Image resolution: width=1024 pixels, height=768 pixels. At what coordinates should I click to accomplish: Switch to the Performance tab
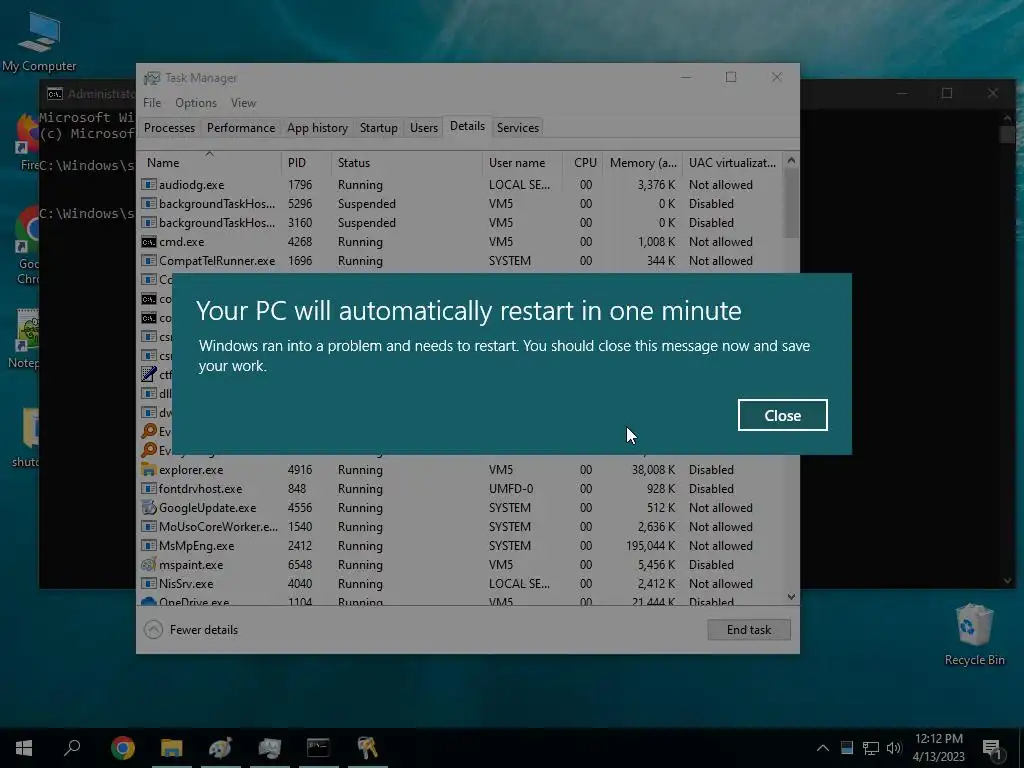click(x=241, y=128)
